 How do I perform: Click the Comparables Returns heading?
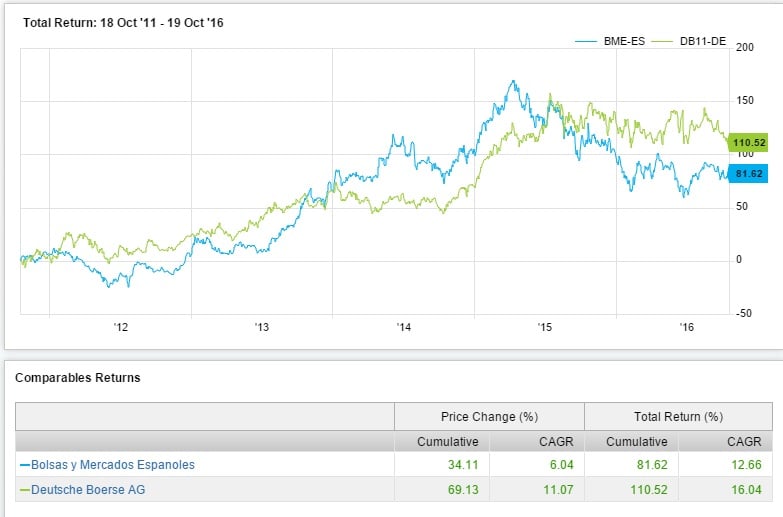pyautogui.click(x=76, y=378)
